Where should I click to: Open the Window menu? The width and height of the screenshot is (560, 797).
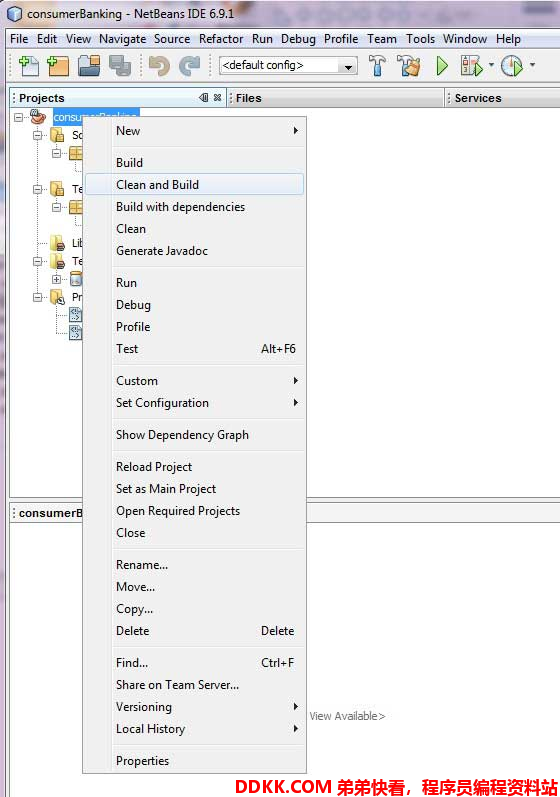pos(465,39)
